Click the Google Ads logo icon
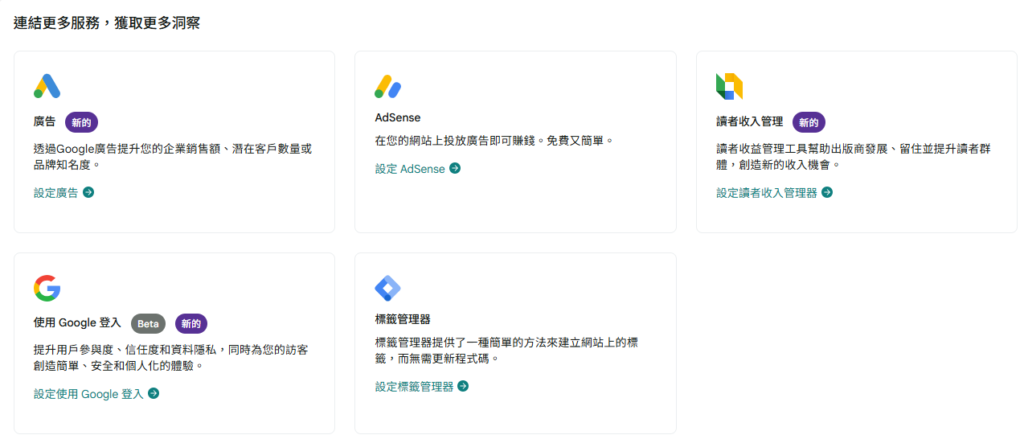1024x435 pixels. (47, 86)
